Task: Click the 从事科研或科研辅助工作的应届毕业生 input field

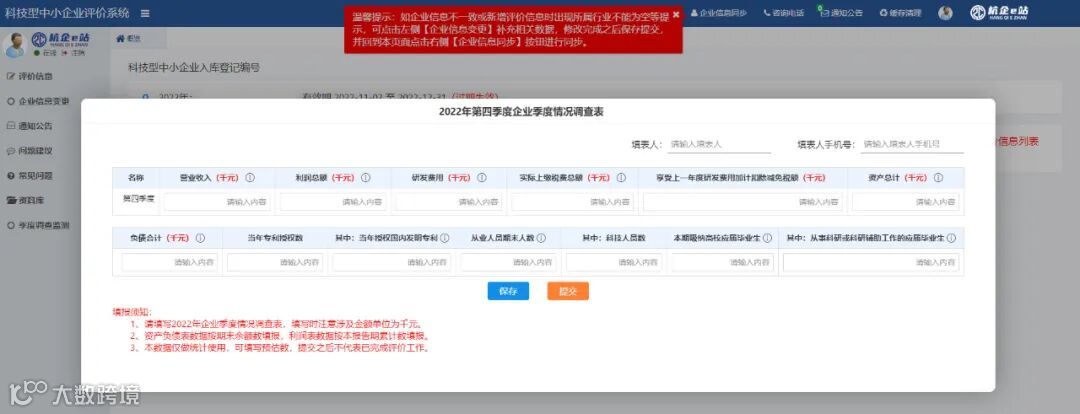Action: tap(871, 262)
